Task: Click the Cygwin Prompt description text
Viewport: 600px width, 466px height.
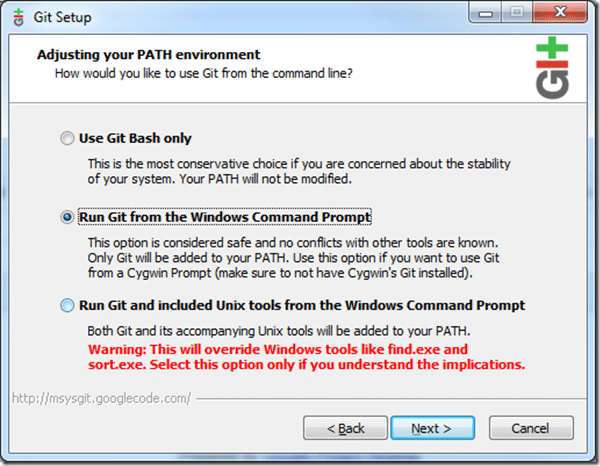Action: pyautogui.click(x=293, y=258)
